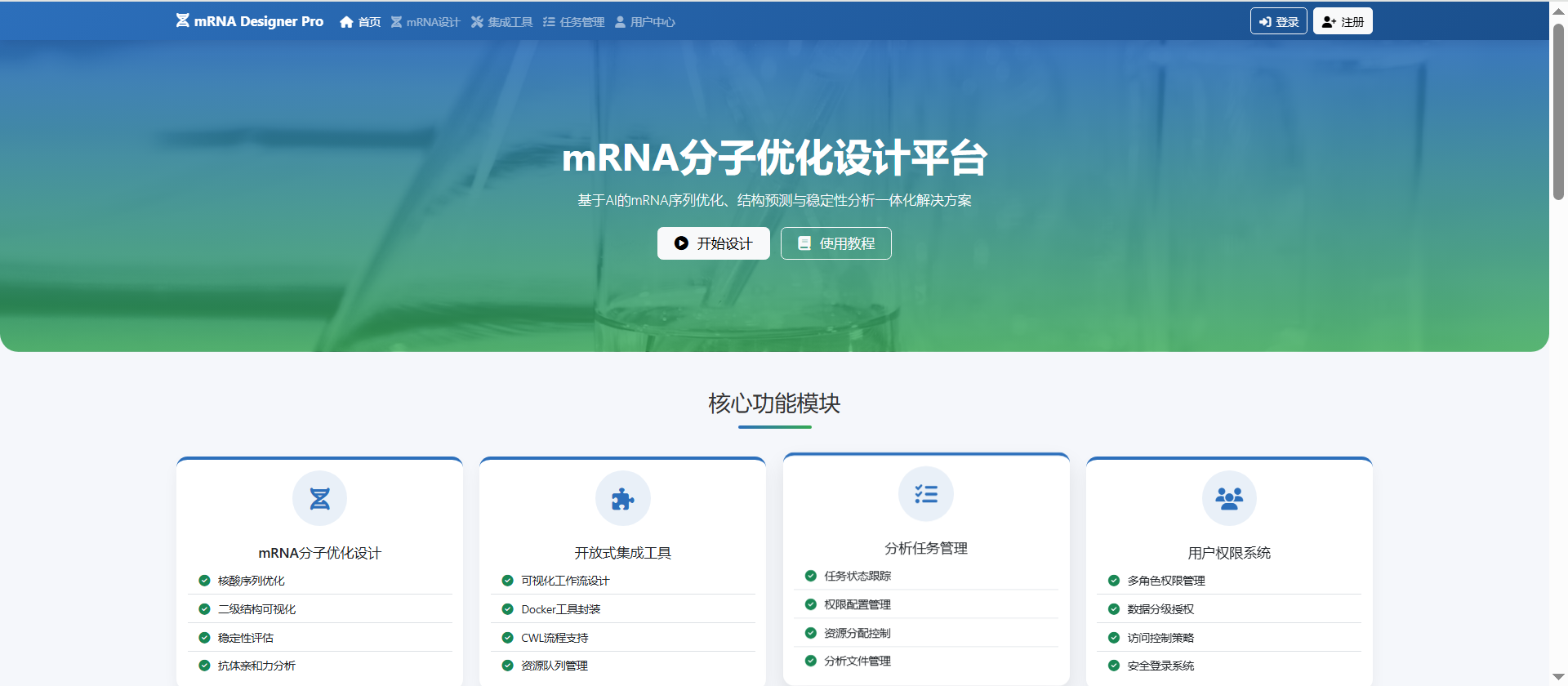
Task: Click the 核酸序列优化 list item text
Action: (x=252, y=581)
